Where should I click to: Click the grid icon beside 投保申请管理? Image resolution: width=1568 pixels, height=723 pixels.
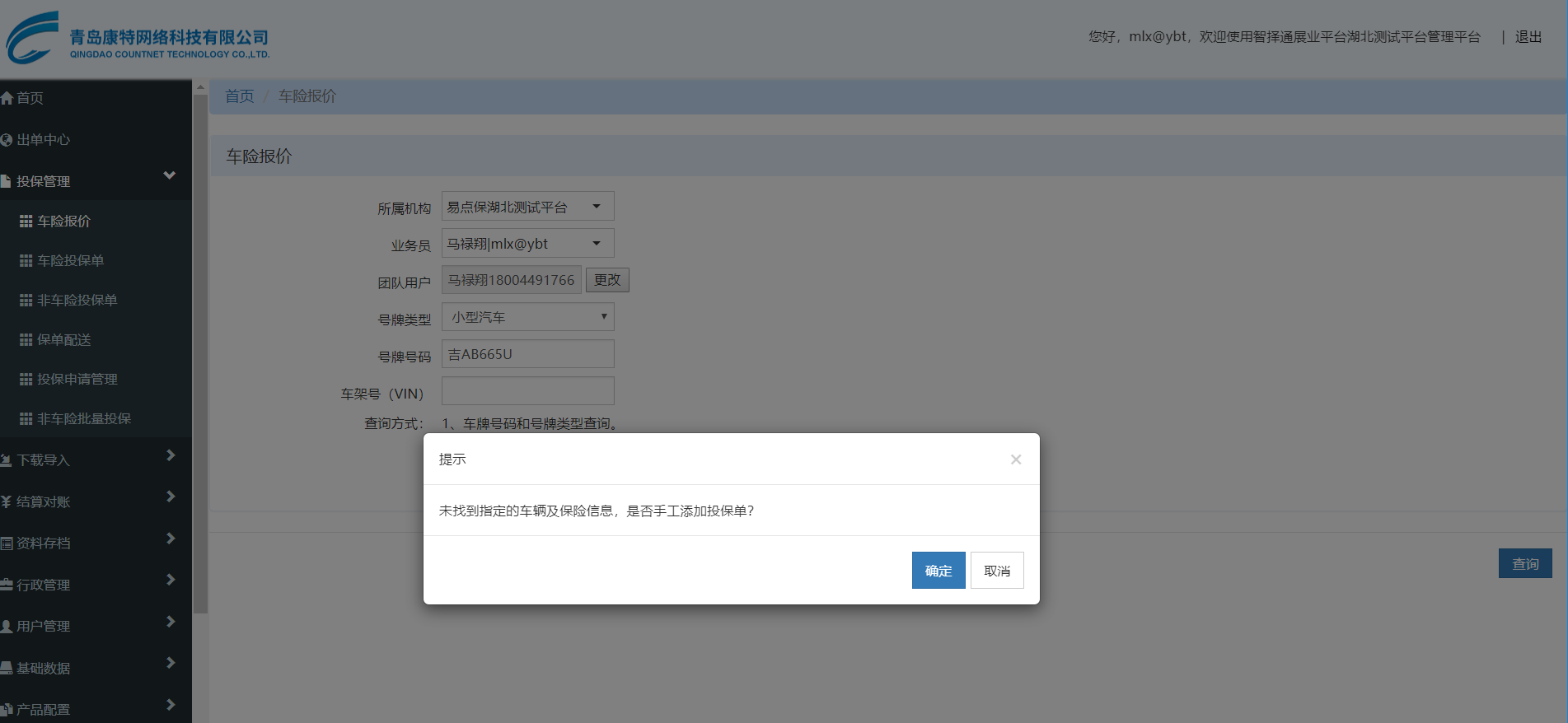coord(26,380)
